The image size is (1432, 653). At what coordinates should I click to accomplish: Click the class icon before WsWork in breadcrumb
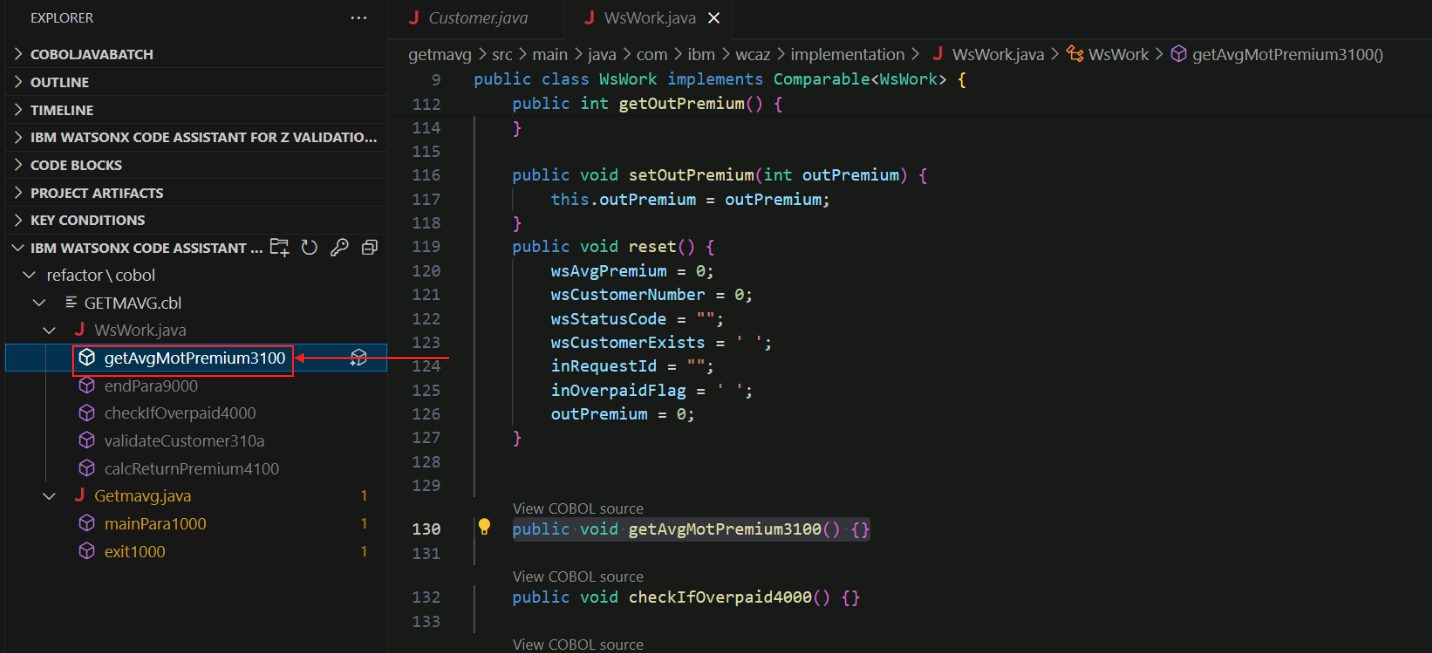[x=1075, y=55]
